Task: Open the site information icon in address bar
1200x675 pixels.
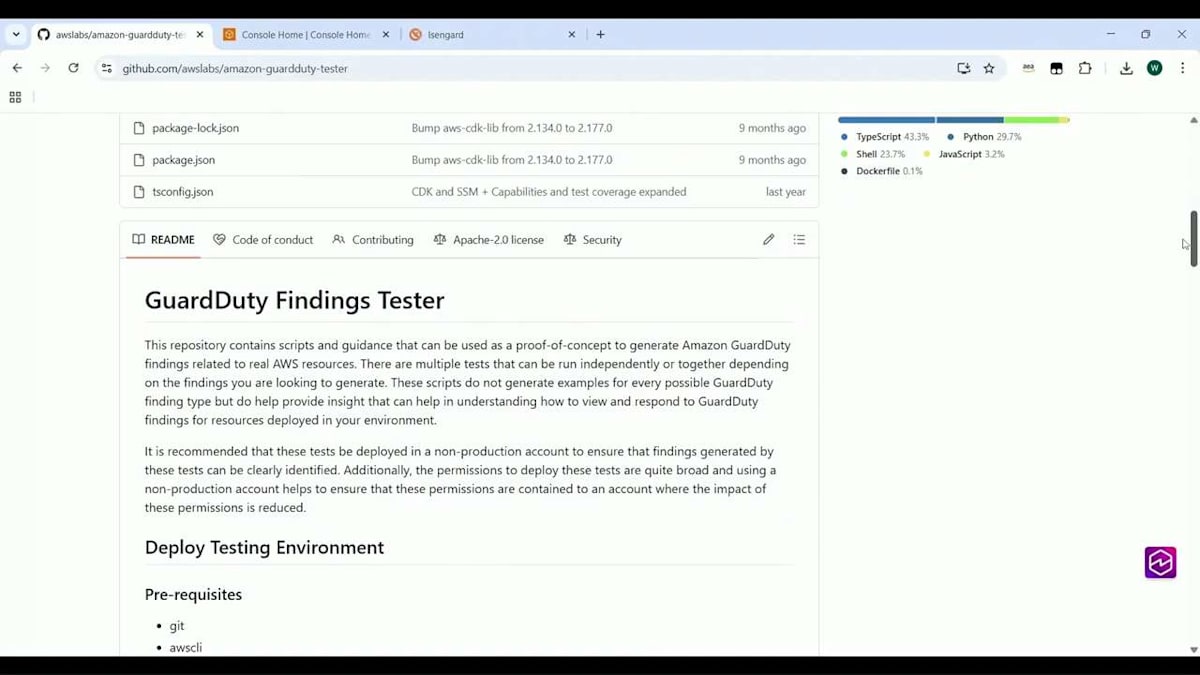Action: 106,68
